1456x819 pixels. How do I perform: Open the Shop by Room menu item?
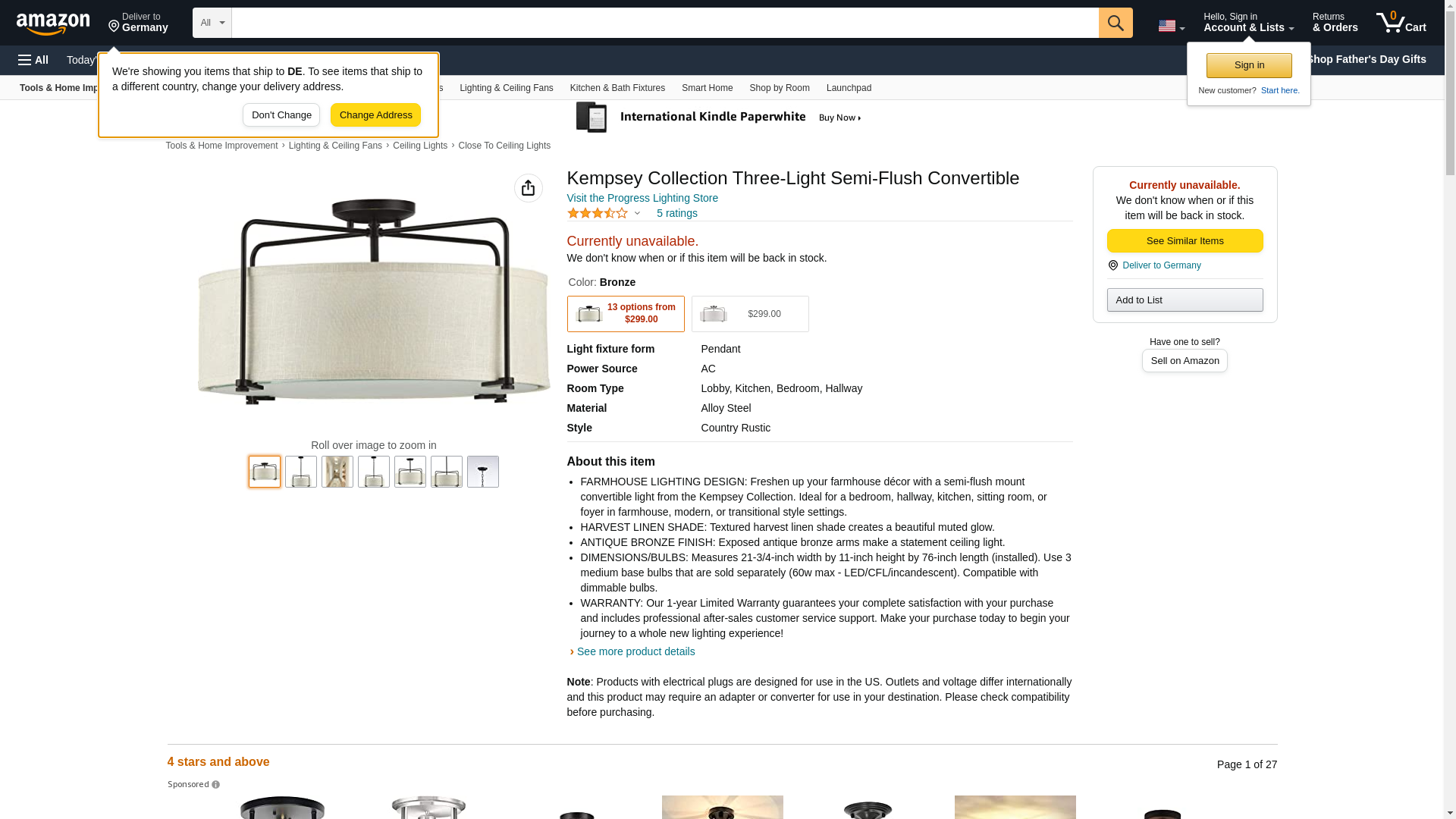(x=779, y=88)
